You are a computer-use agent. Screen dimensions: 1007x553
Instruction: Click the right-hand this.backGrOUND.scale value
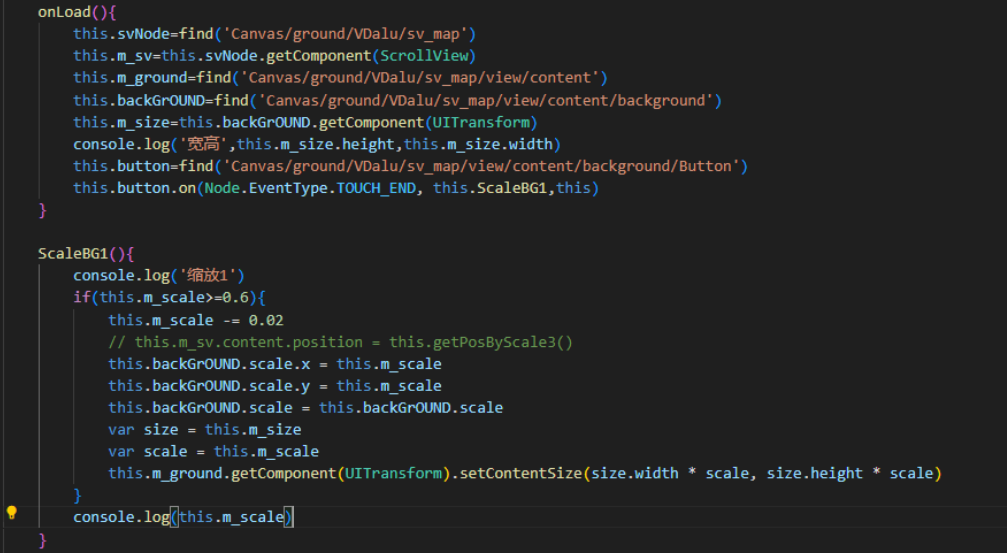pos(411,407)
